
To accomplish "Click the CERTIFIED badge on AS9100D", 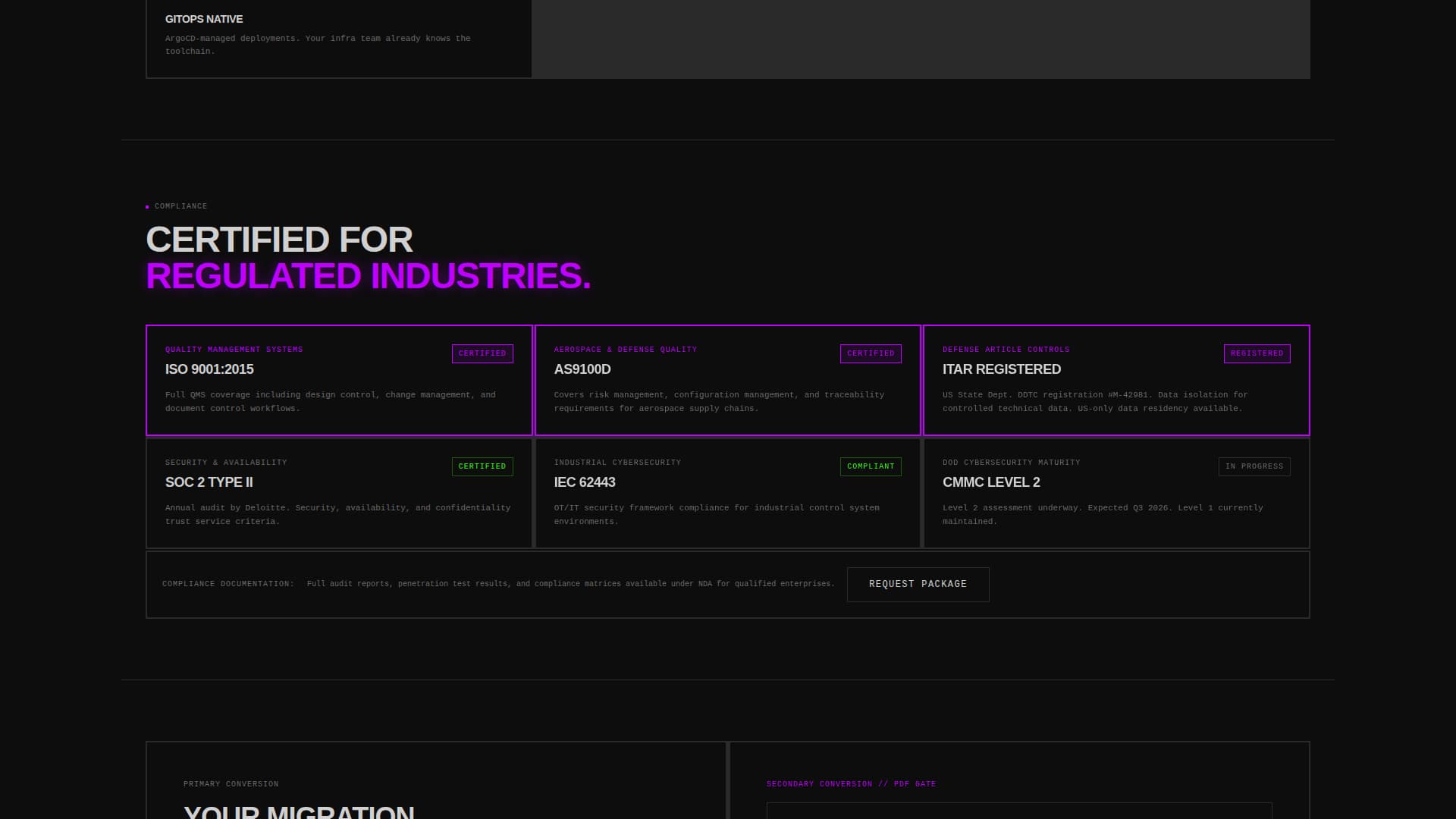I will [871, 353].
